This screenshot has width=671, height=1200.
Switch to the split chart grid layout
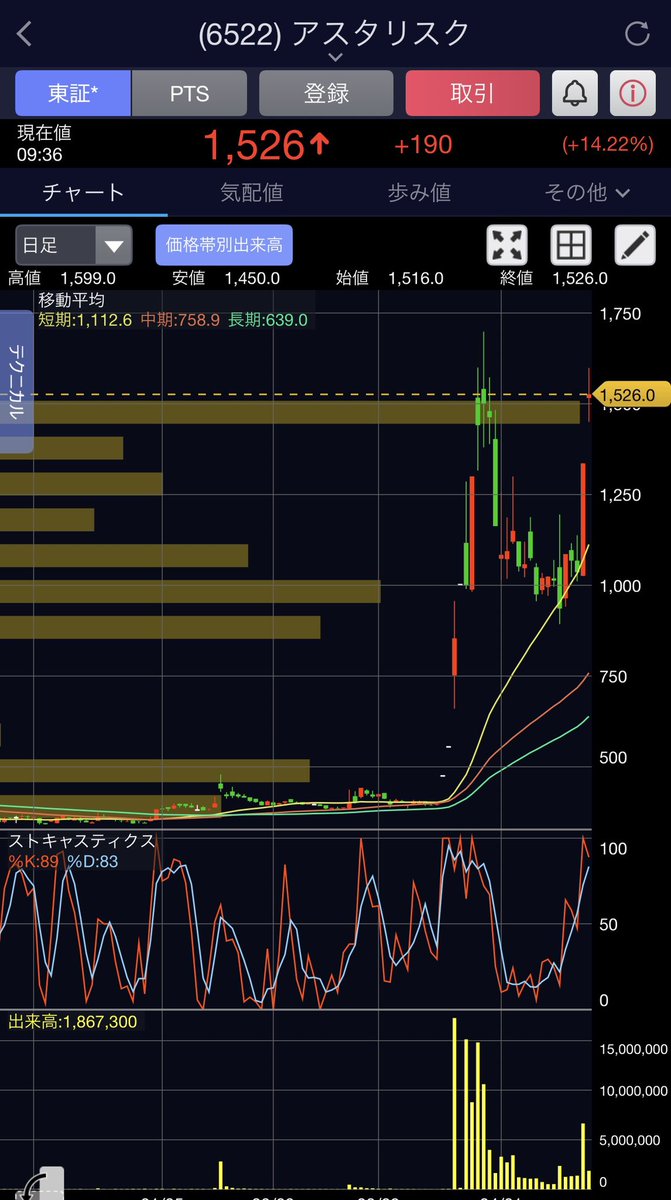pos(571,245)
